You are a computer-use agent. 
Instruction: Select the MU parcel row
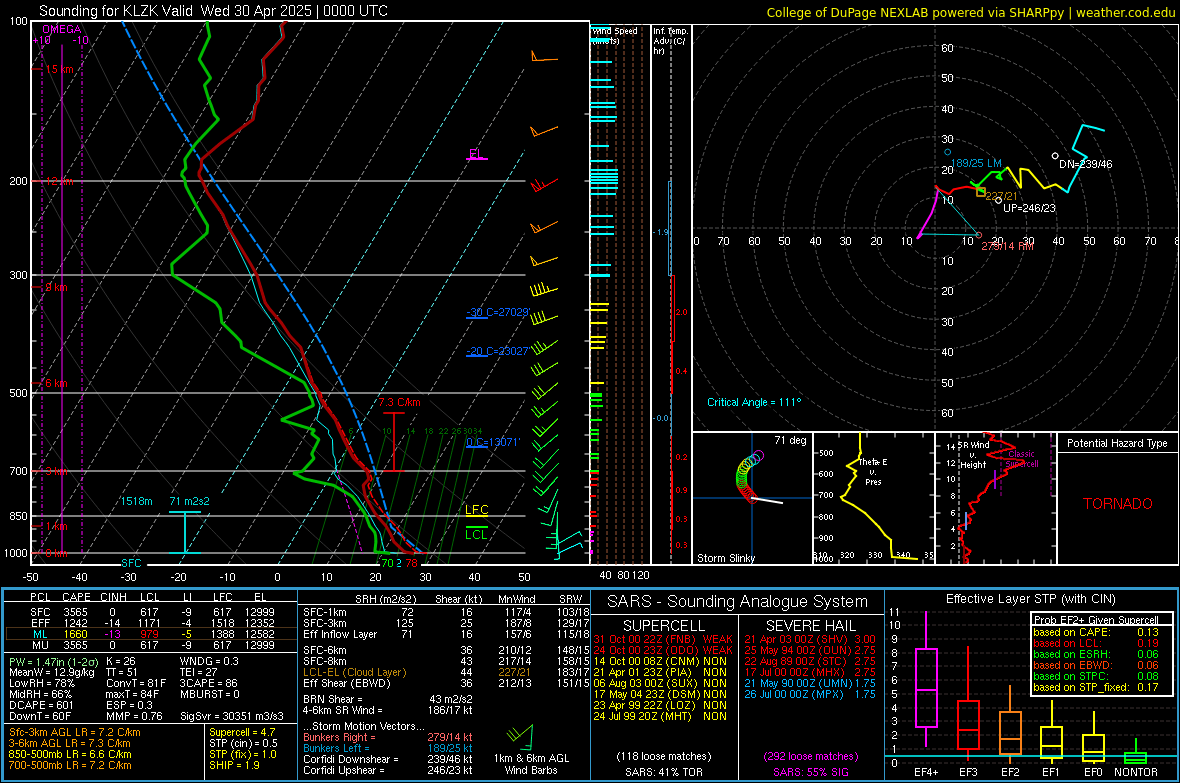tap(151, 645)
